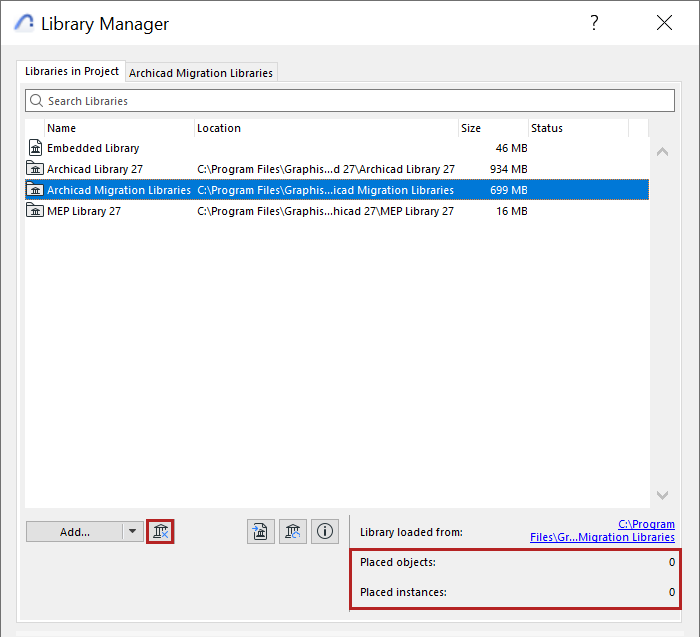
Task: Click in the Search Libraries field
Action: [x=350, y=100]
